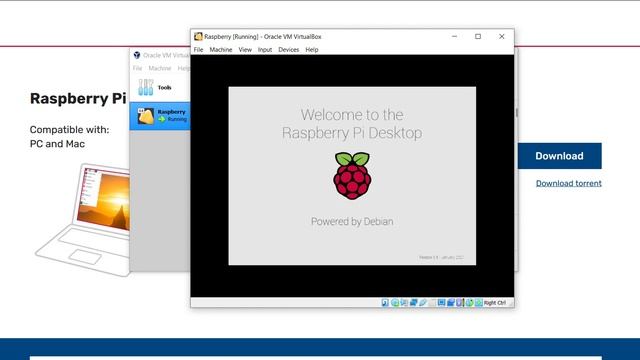
Task: Click the mouse integration status icon
Action: click(x=470, y=302)
